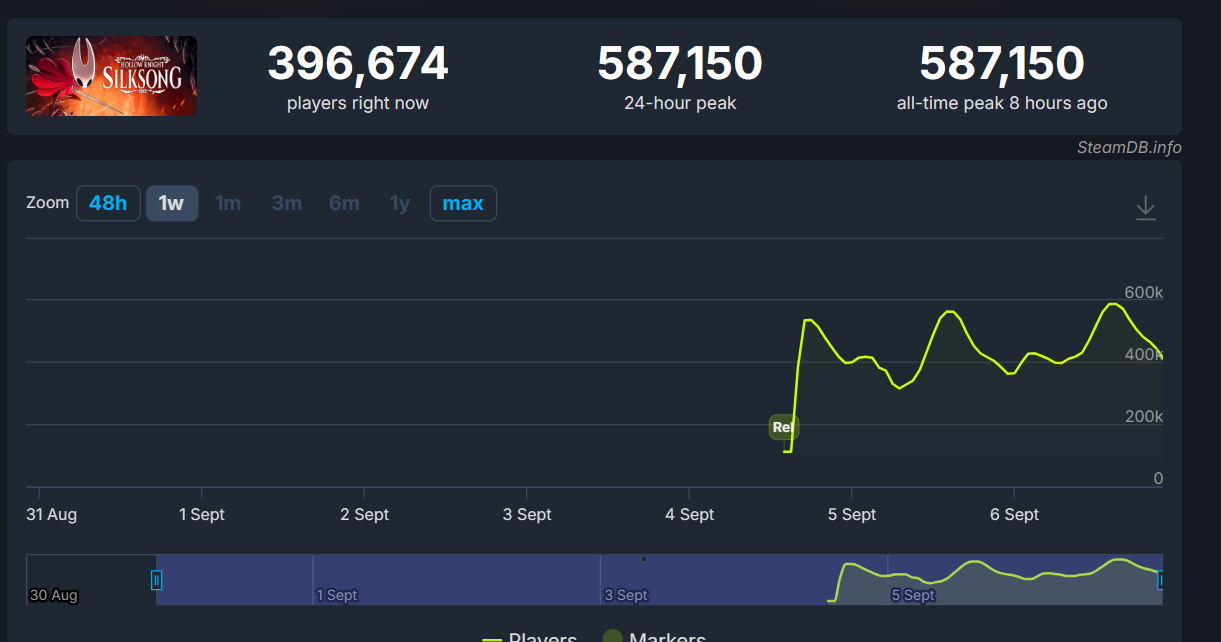Click the 3 Sept x-axis label on main chart
This screenshot has height=642, width=1221.
coord(527,514)
